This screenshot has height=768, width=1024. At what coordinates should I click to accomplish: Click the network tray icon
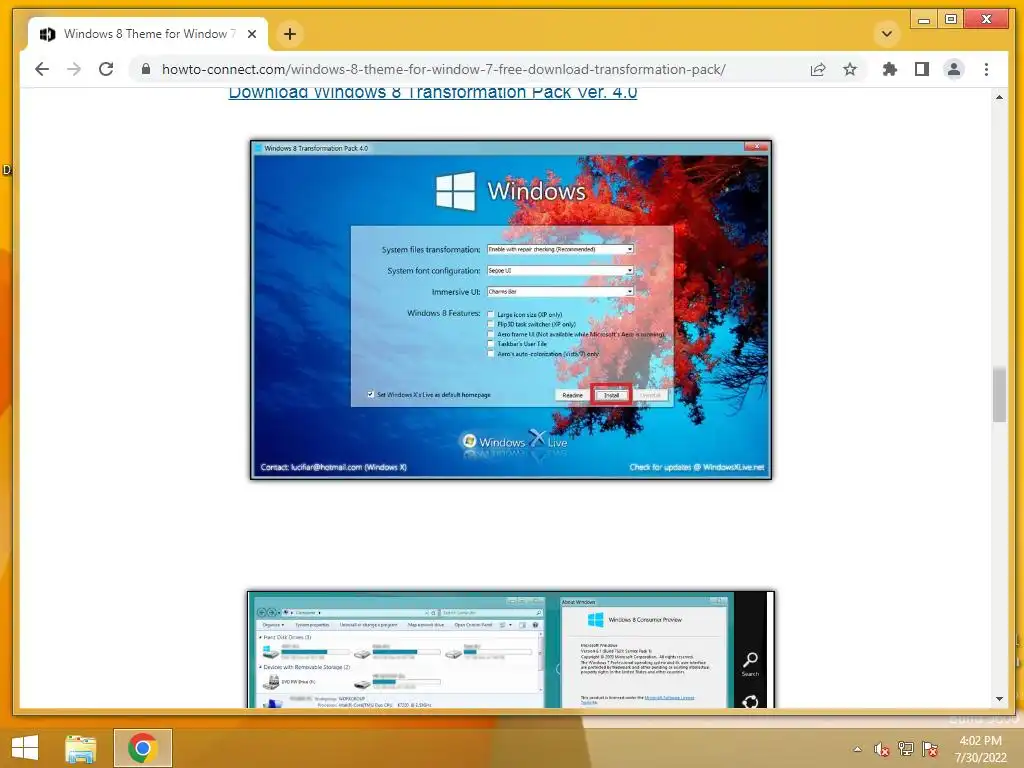[x=906, y=749]
